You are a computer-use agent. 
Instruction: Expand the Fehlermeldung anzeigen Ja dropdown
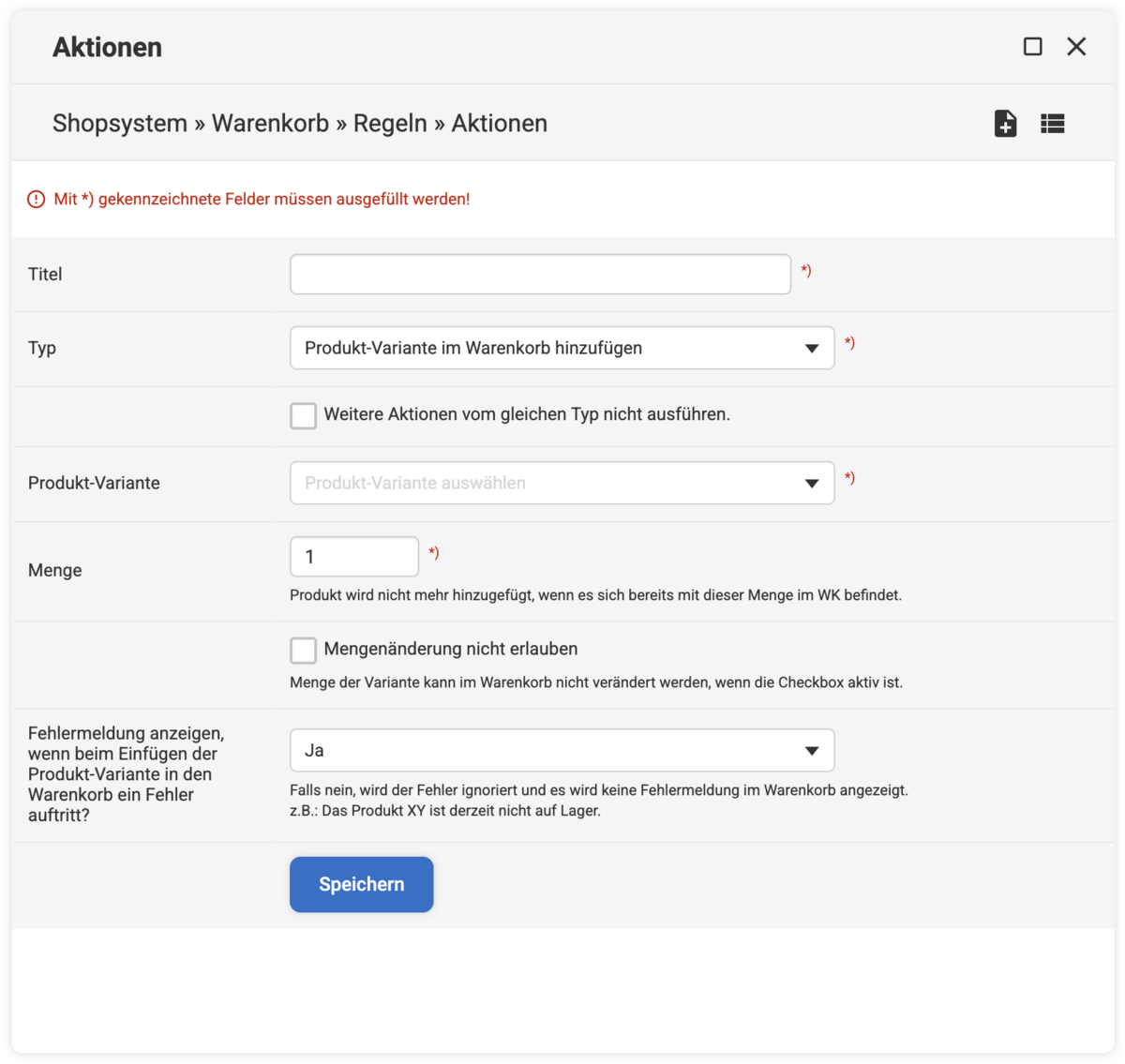[562, 750]
